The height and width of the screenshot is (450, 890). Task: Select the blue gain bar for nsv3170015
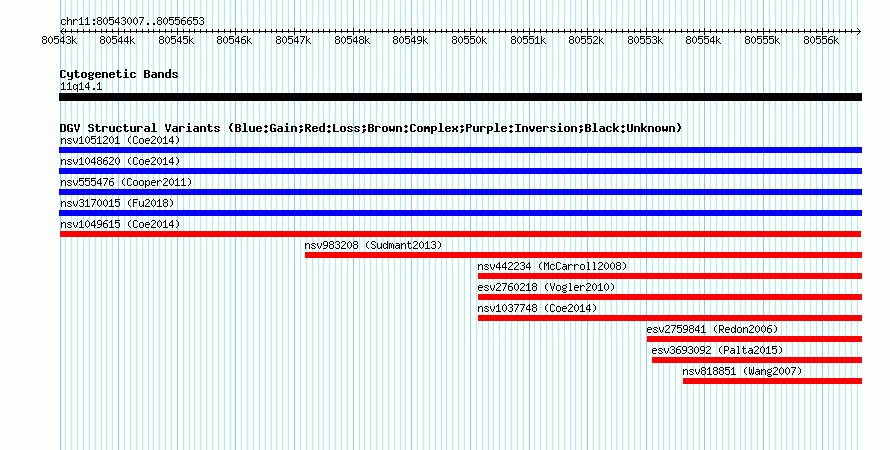click(x=460, y=213)
